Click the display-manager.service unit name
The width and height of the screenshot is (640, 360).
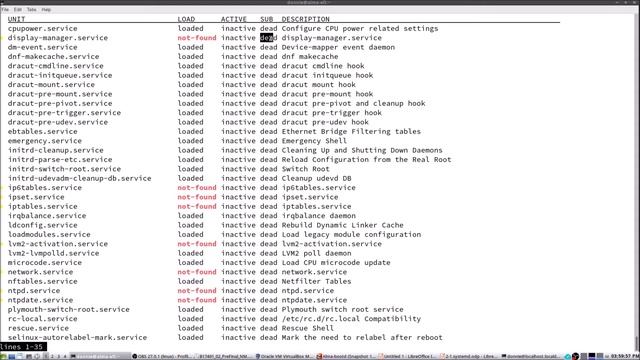click(x=58, y=38)
